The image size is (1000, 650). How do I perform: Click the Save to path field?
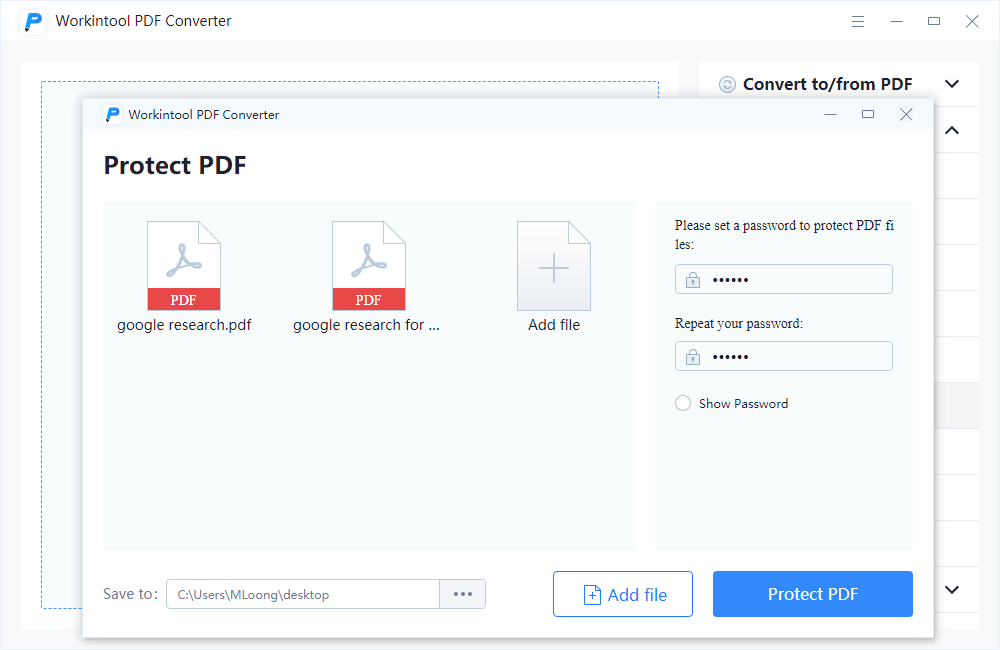(303, 594)
